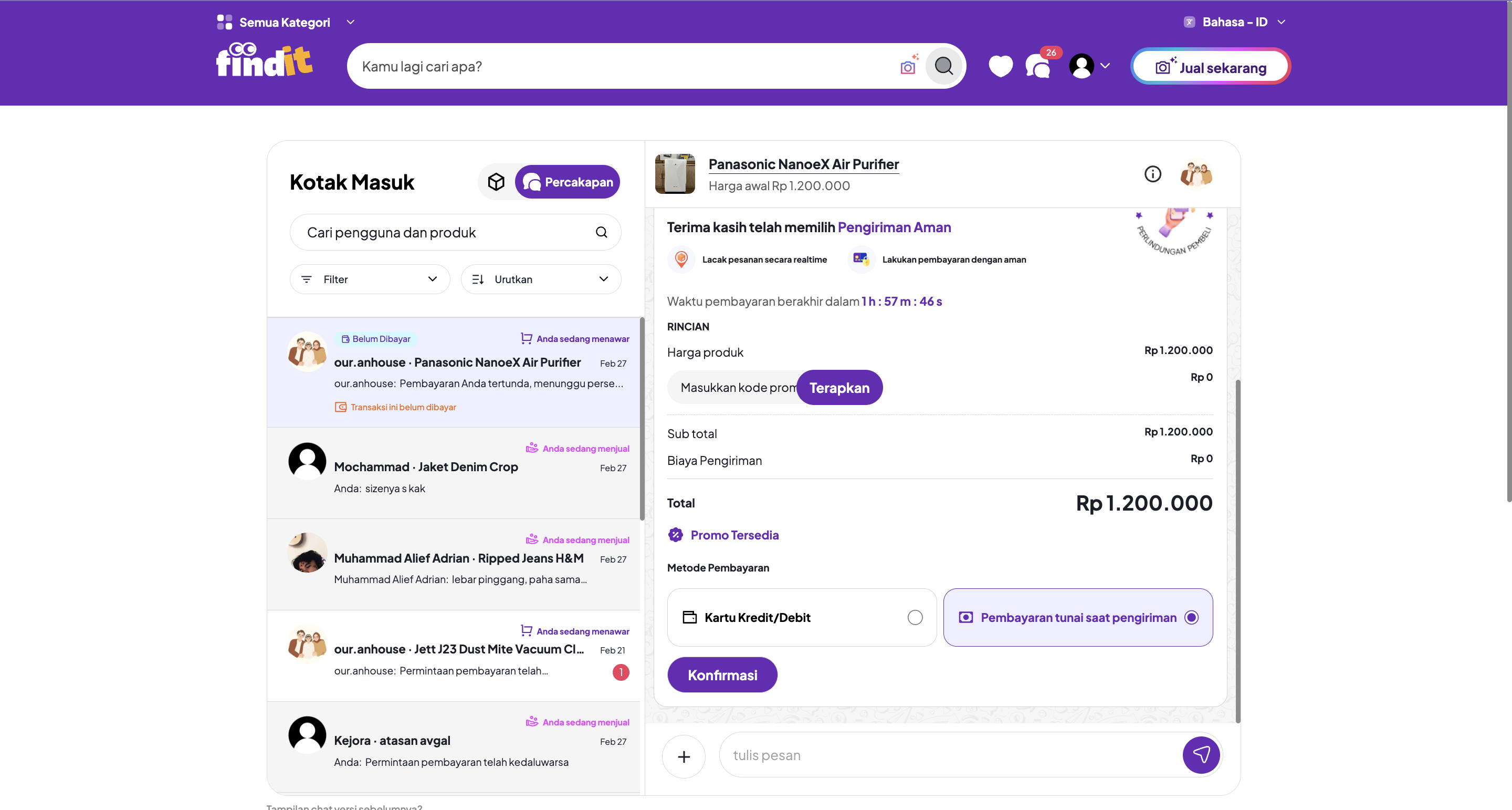The height and width of the screenshot is (810, 1512).
Task: Switch to the package orders box icon
Action: coord(496,182)
